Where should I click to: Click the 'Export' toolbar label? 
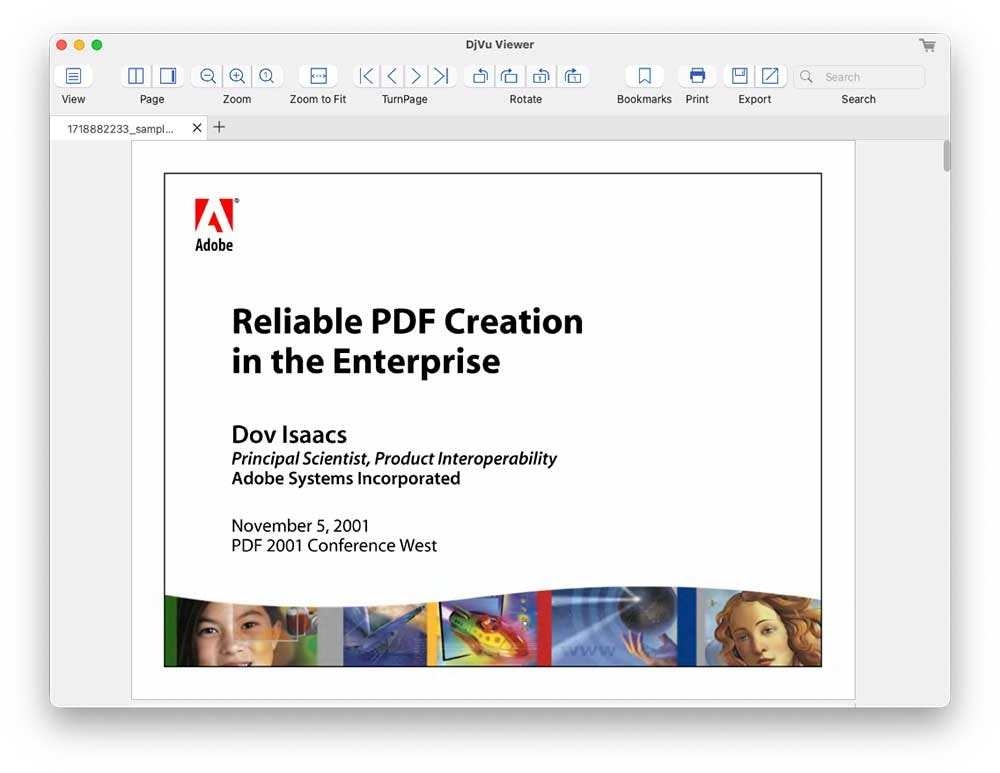[755, 99]
